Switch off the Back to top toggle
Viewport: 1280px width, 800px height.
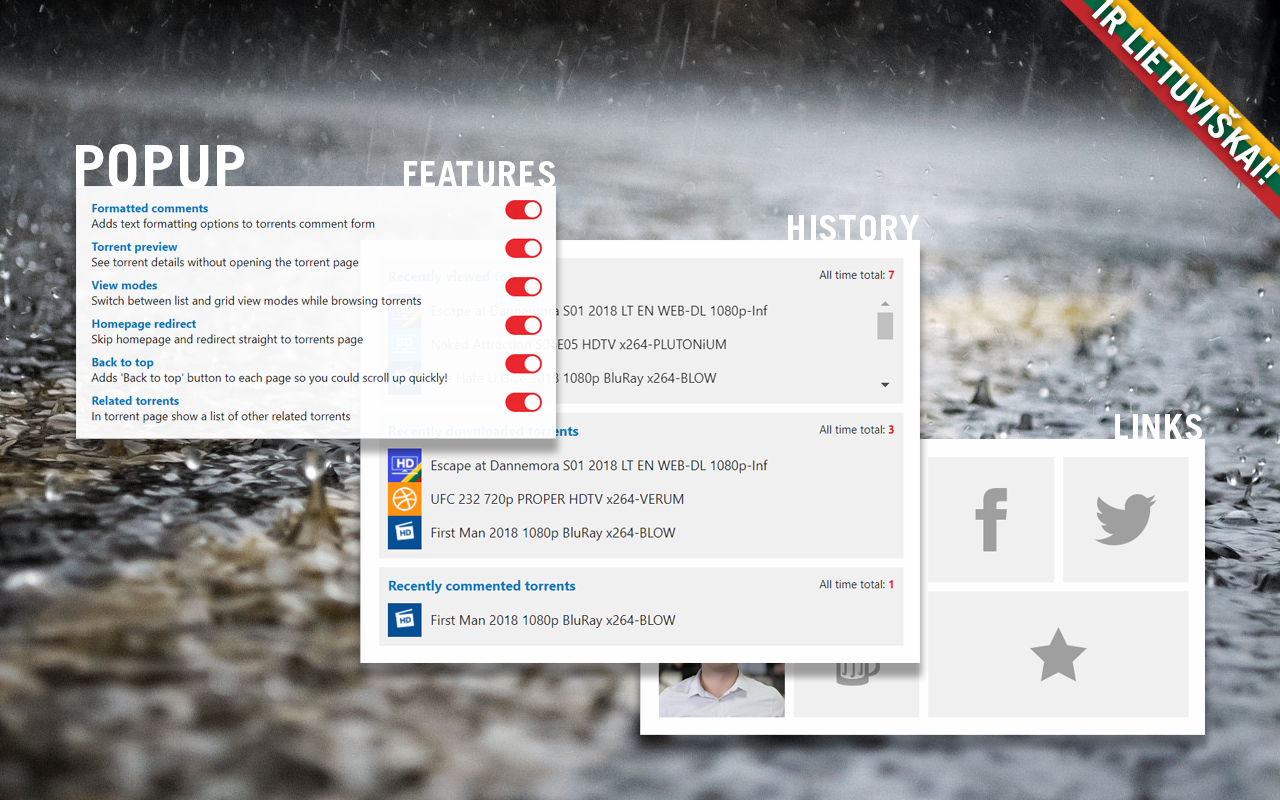tap(523, 364)
